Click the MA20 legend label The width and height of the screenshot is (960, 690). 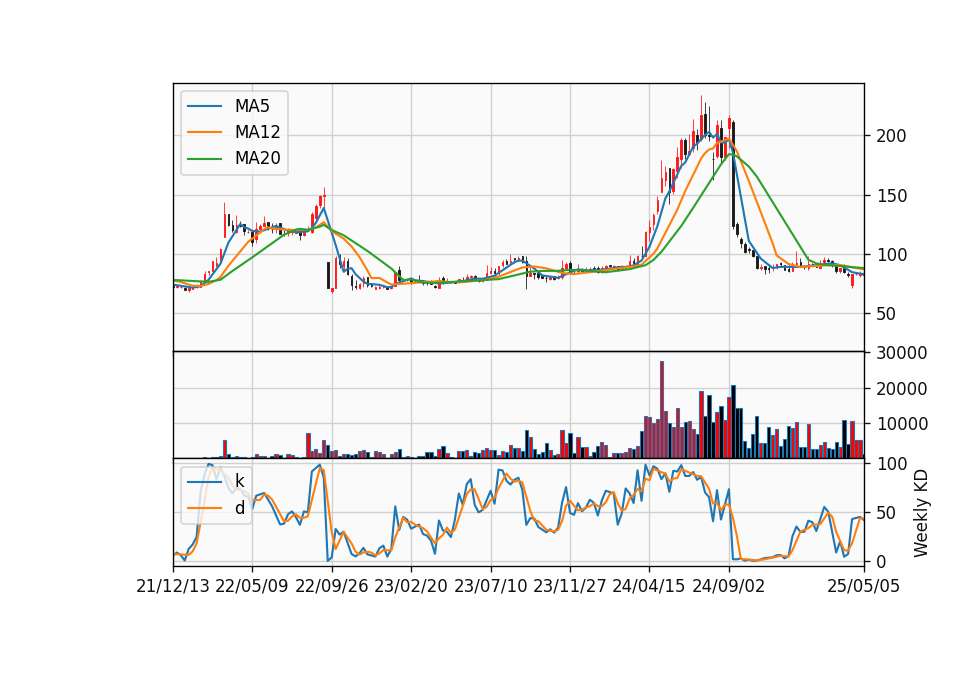(257, 158)
